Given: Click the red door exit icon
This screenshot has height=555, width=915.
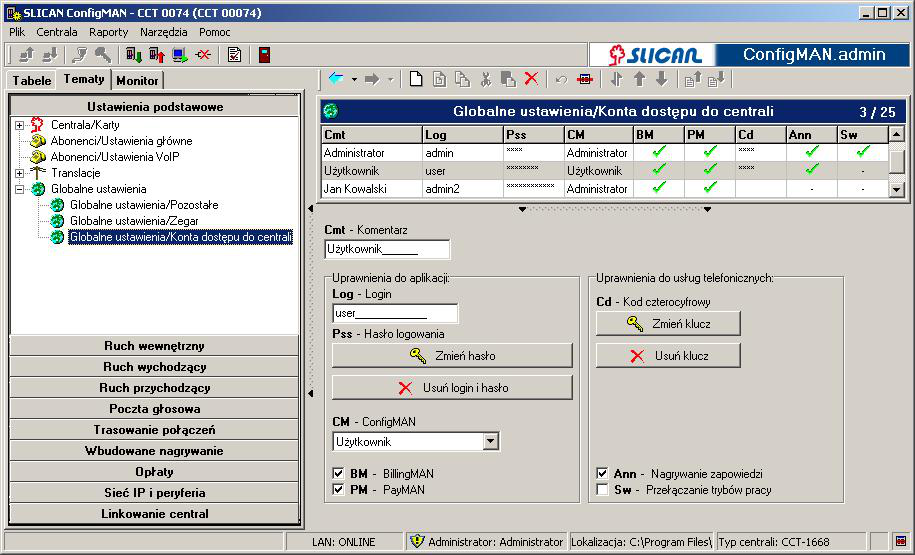Looking at the screenshot, I should pos(264,55).
